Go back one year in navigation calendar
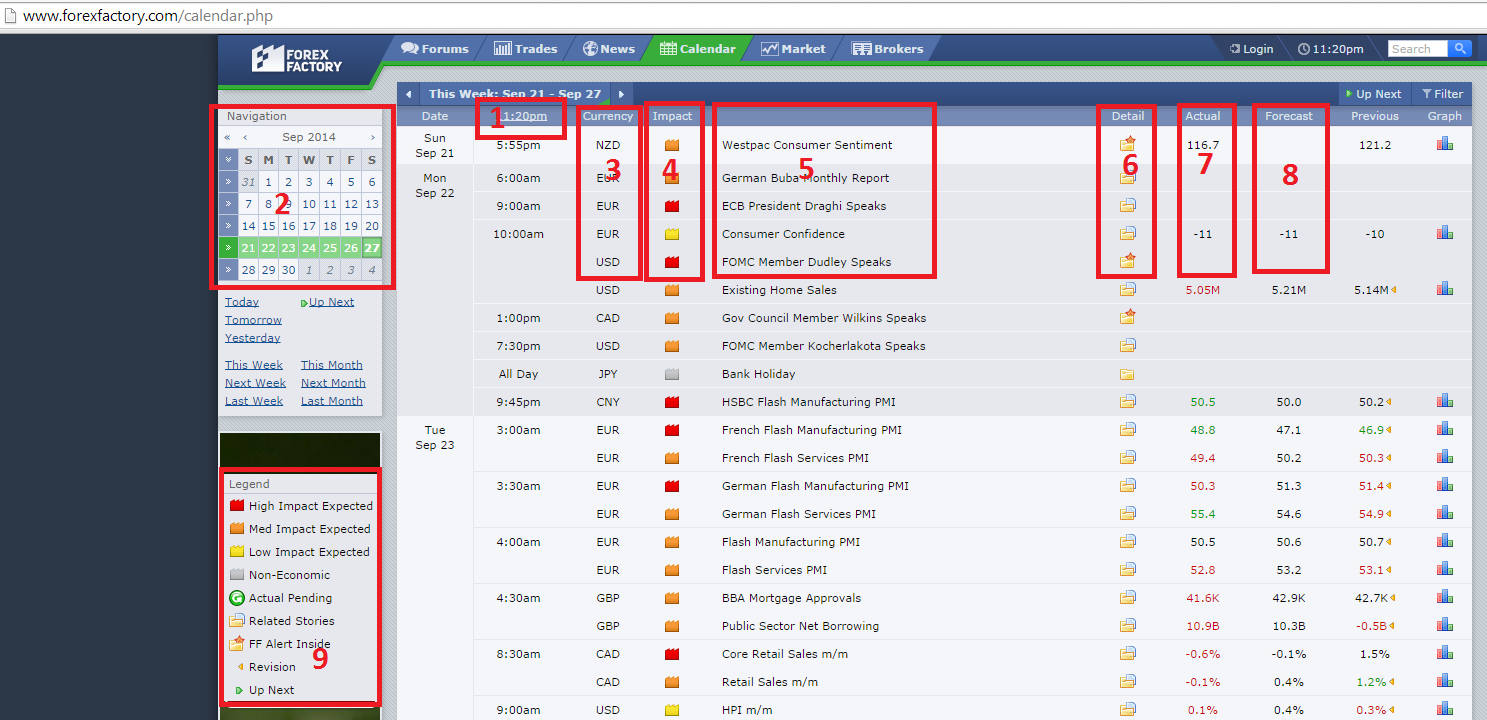This screenshot has width=1487, height=720. 227,137
